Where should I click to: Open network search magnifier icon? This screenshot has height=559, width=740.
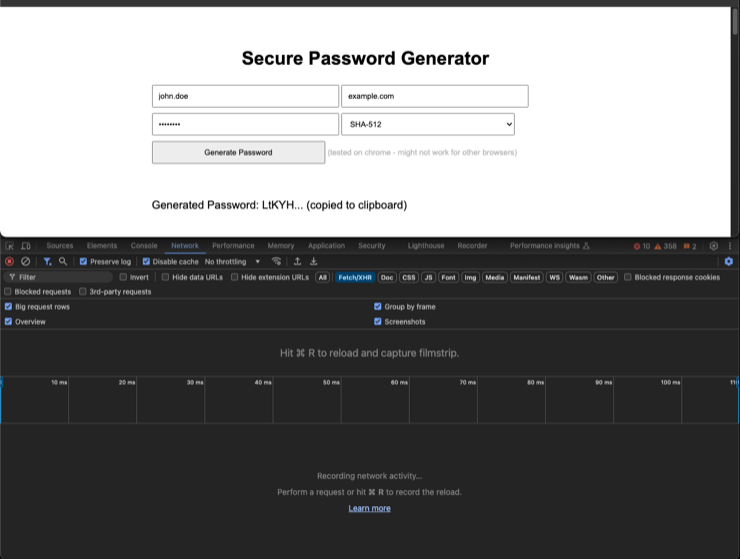click(63, 261)
